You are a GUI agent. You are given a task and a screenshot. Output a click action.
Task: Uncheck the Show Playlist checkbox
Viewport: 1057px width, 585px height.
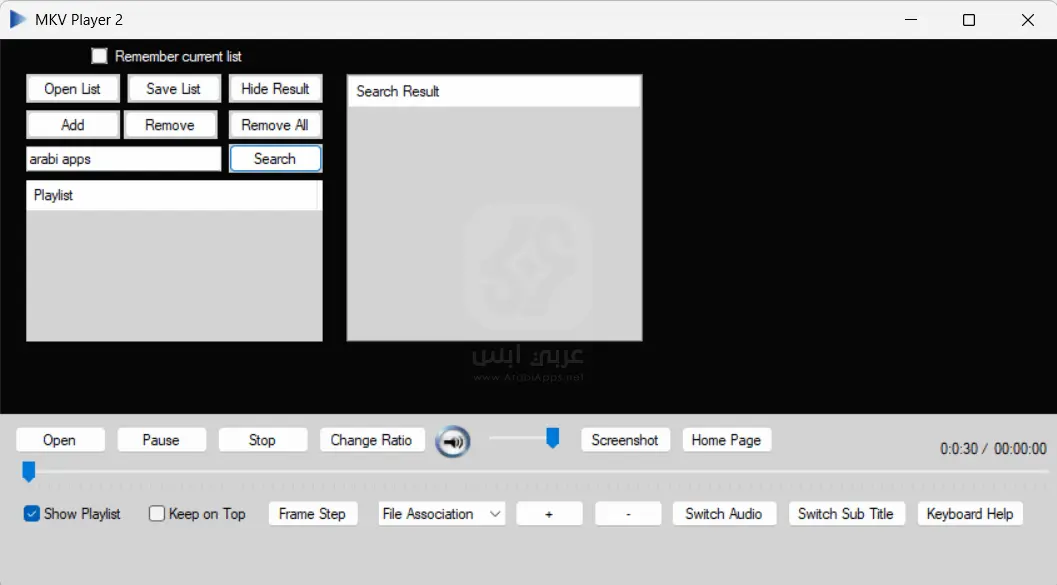tap(32, 514)
